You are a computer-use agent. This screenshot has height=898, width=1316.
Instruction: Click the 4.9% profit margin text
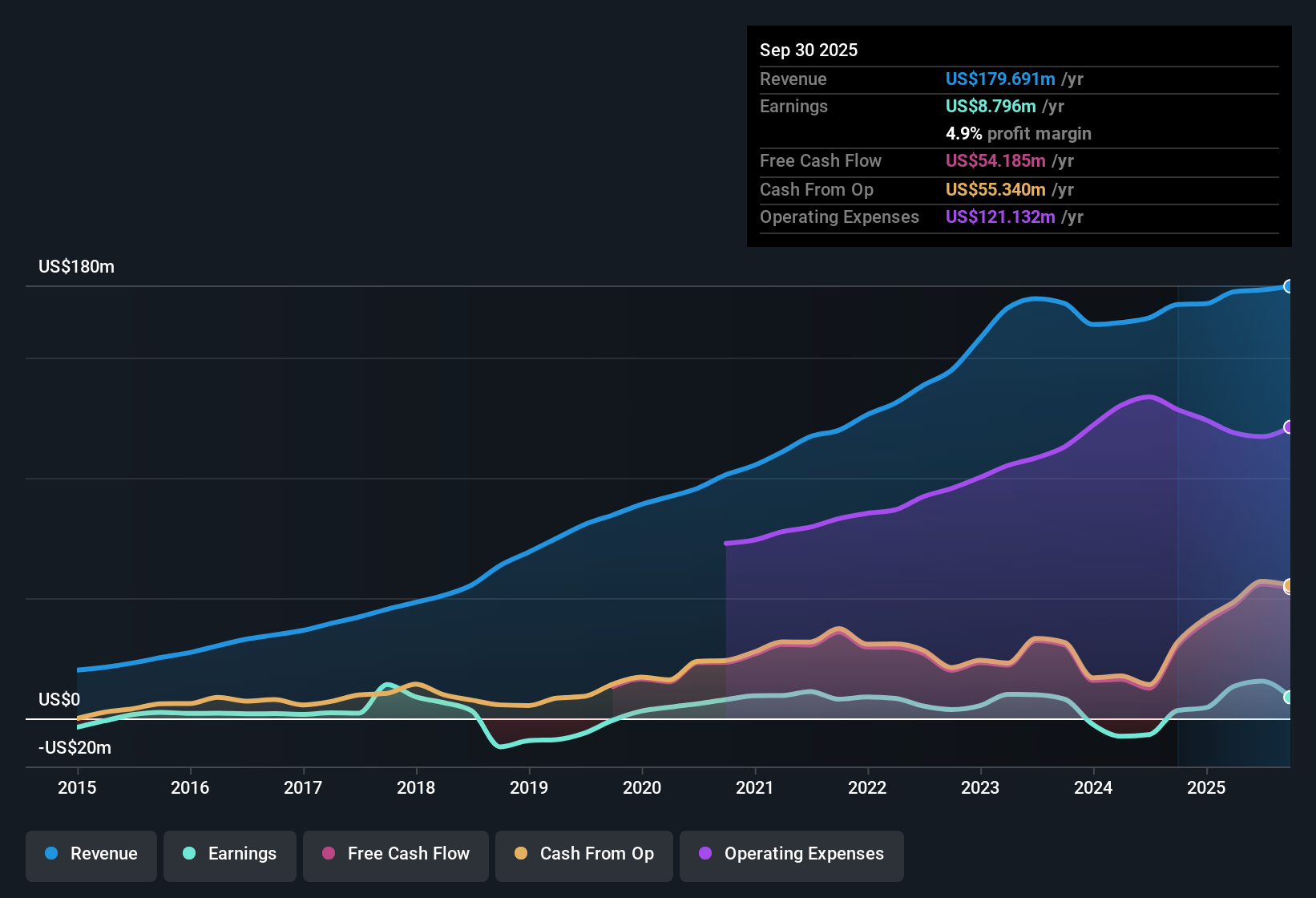tap(1018, 134)
